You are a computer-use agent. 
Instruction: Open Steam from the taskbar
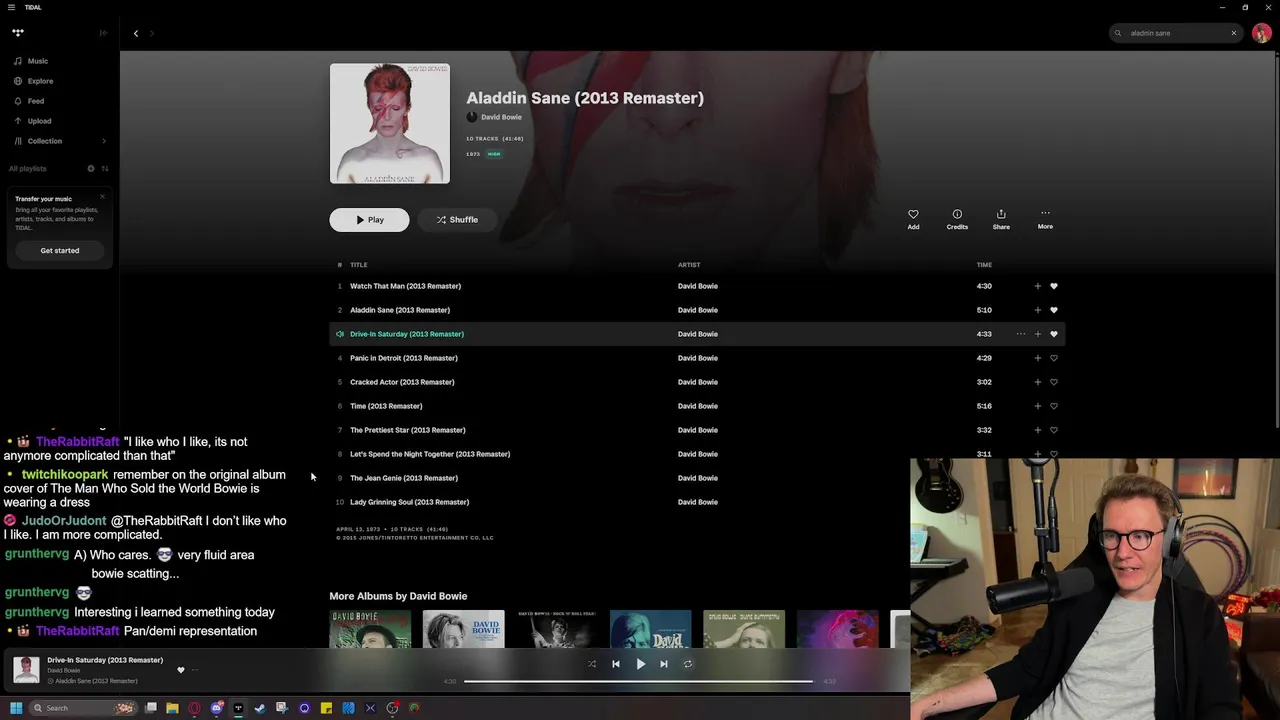(x=260, y=708)
